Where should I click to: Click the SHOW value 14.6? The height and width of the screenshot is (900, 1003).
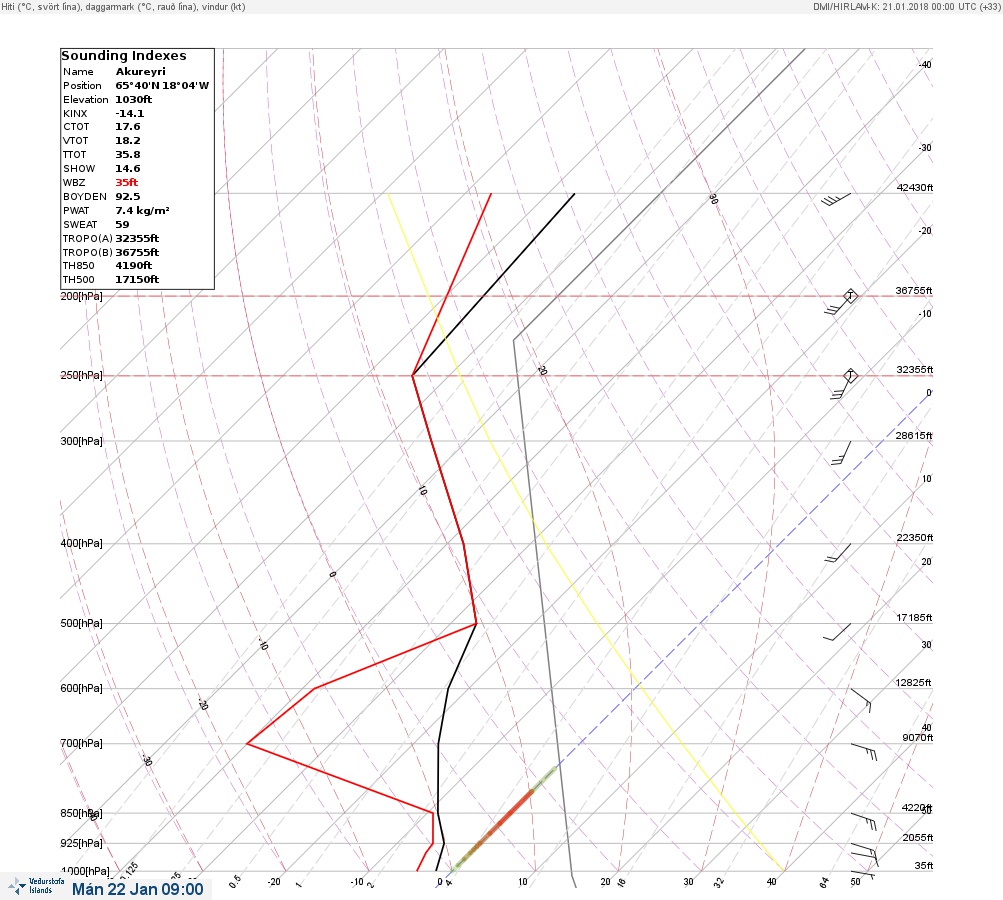pos(128,169)
